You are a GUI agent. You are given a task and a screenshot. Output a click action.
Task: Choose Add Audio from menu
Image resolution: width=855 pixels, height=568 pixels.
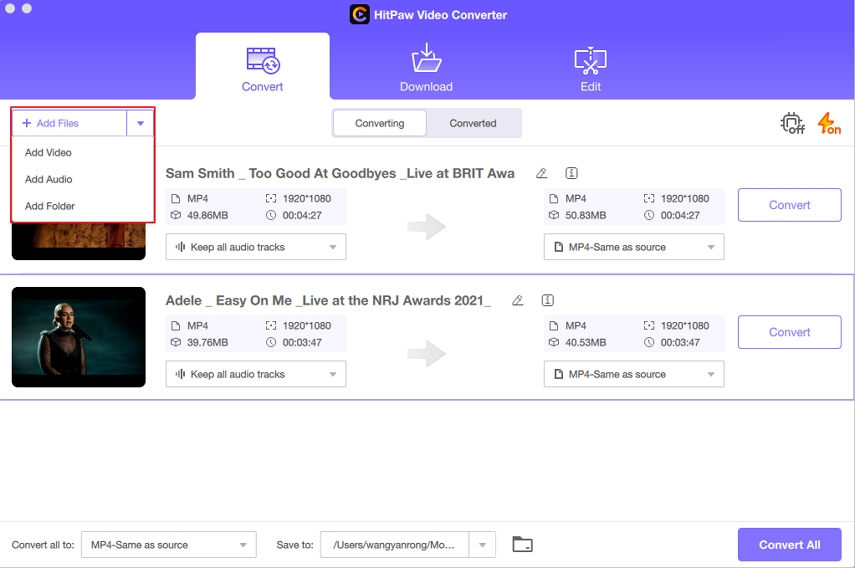point(49,179)
